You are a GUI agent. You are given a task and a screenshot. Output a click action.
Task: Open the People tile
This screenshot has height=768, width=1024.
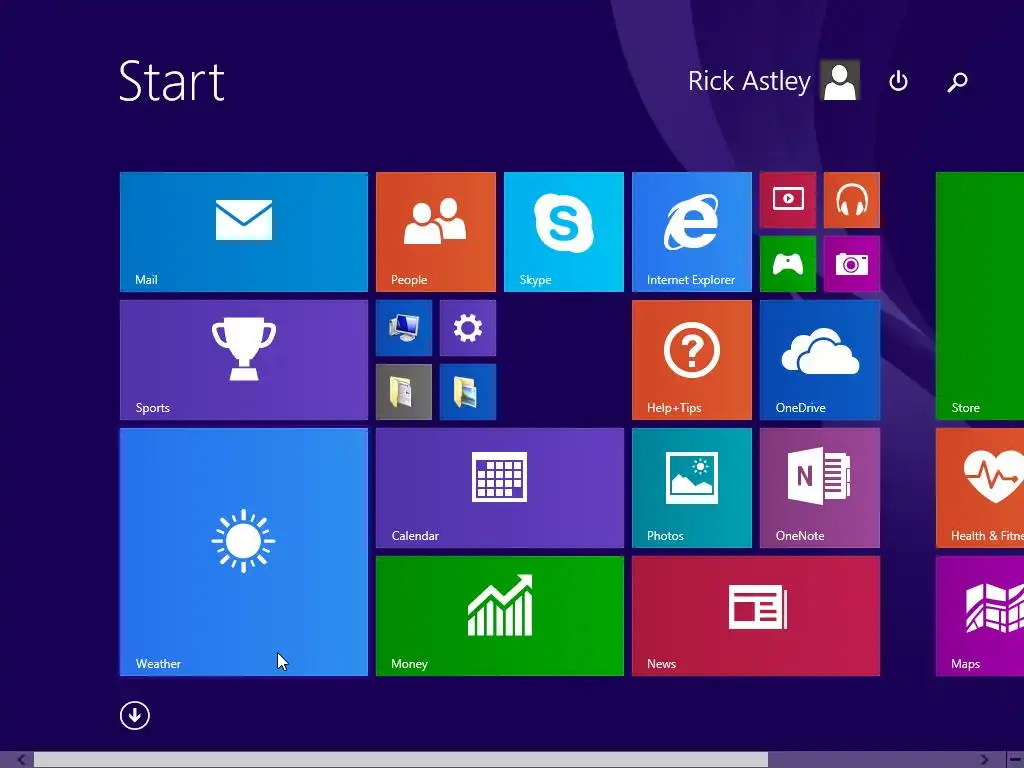click(436, 232)
